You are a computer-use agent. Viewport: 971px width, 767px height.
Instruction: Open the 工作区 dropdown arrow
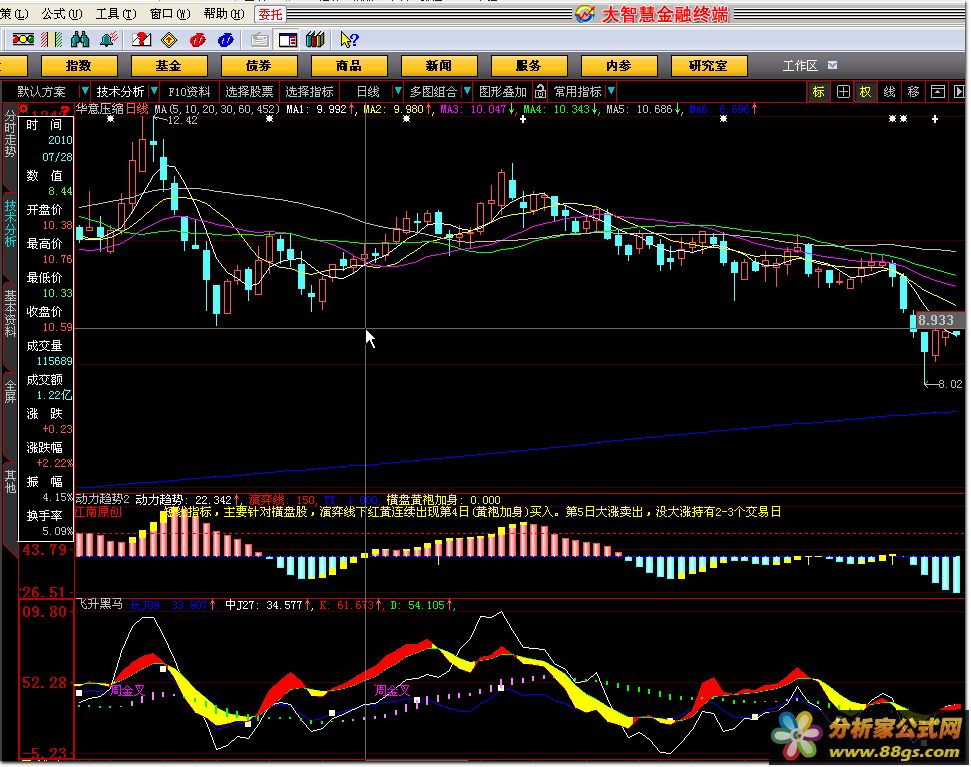[x=832, y=65]
